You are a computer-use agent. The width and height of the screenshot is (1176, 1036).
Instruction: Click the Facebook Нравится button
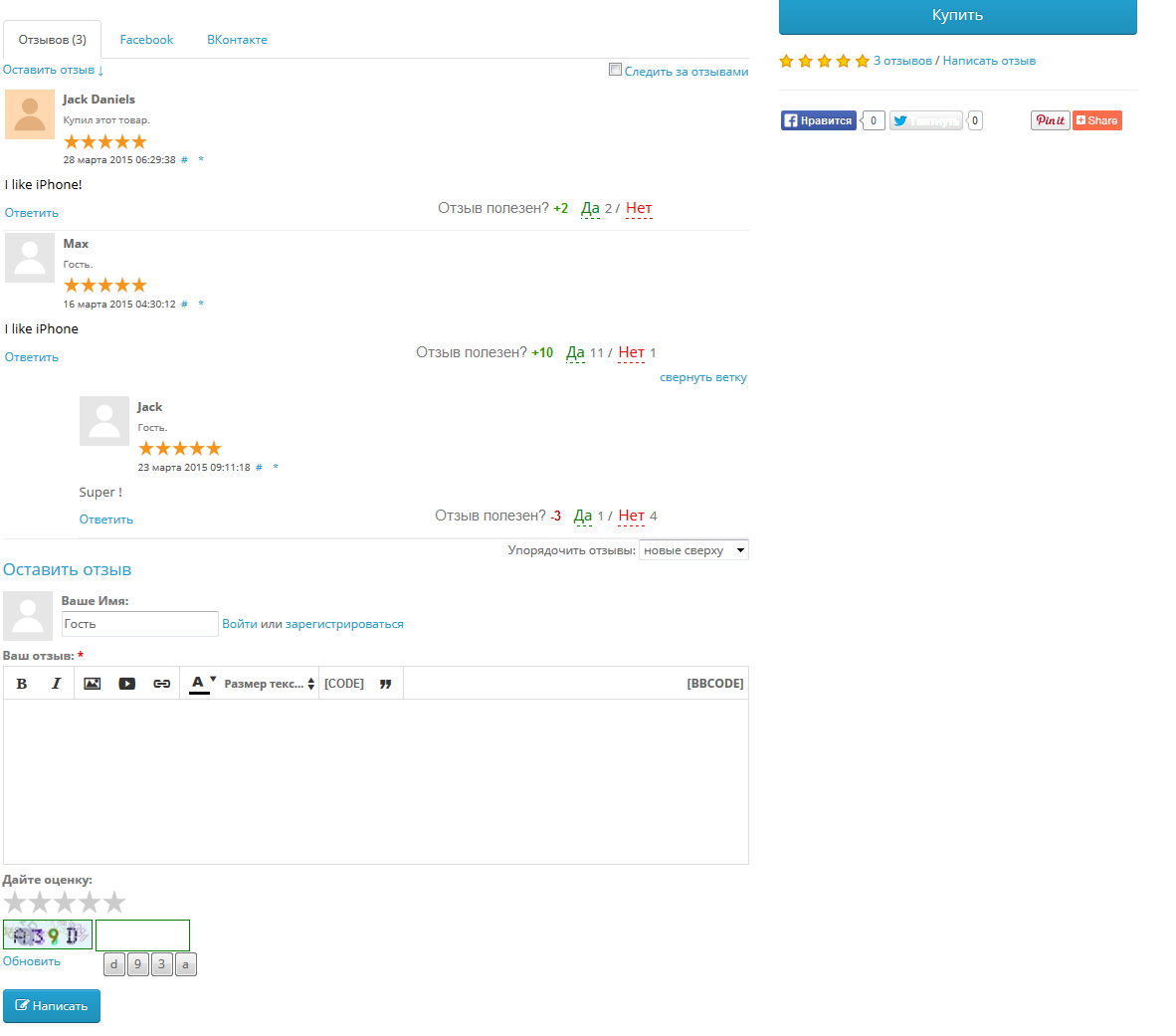(818, 120)
